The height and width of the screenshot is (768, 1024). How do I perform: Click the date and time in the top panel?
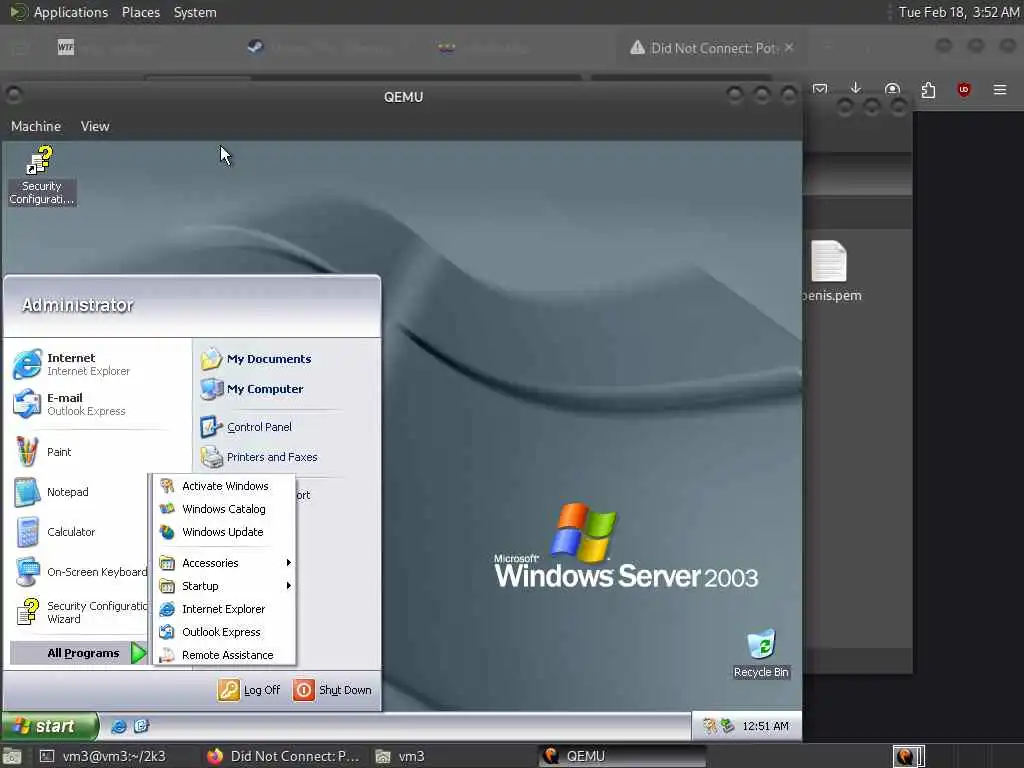(958, 12)
